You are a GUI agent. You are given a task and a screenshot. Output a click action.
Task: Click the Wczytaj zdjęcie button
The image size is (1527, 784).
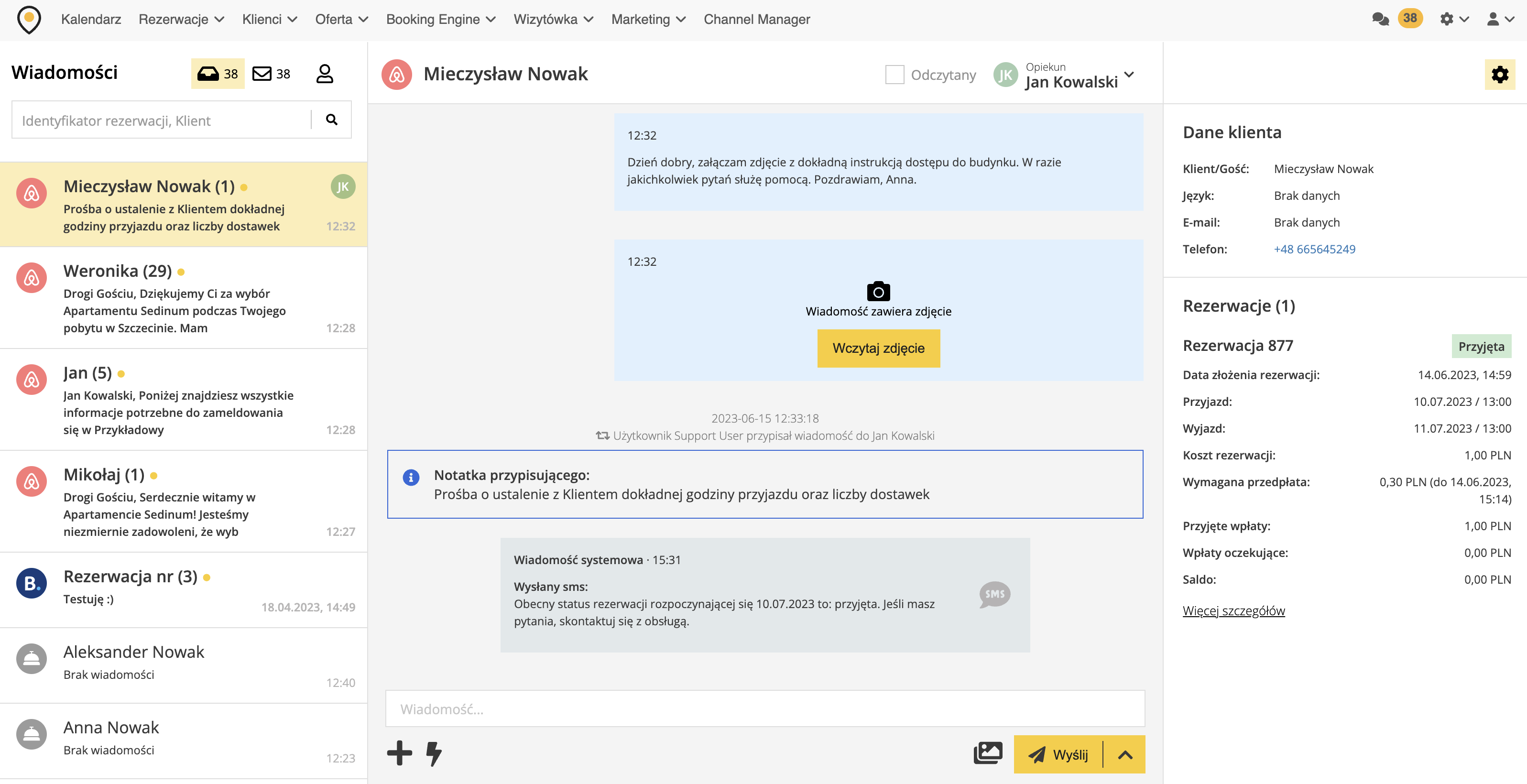coord(878,348)
